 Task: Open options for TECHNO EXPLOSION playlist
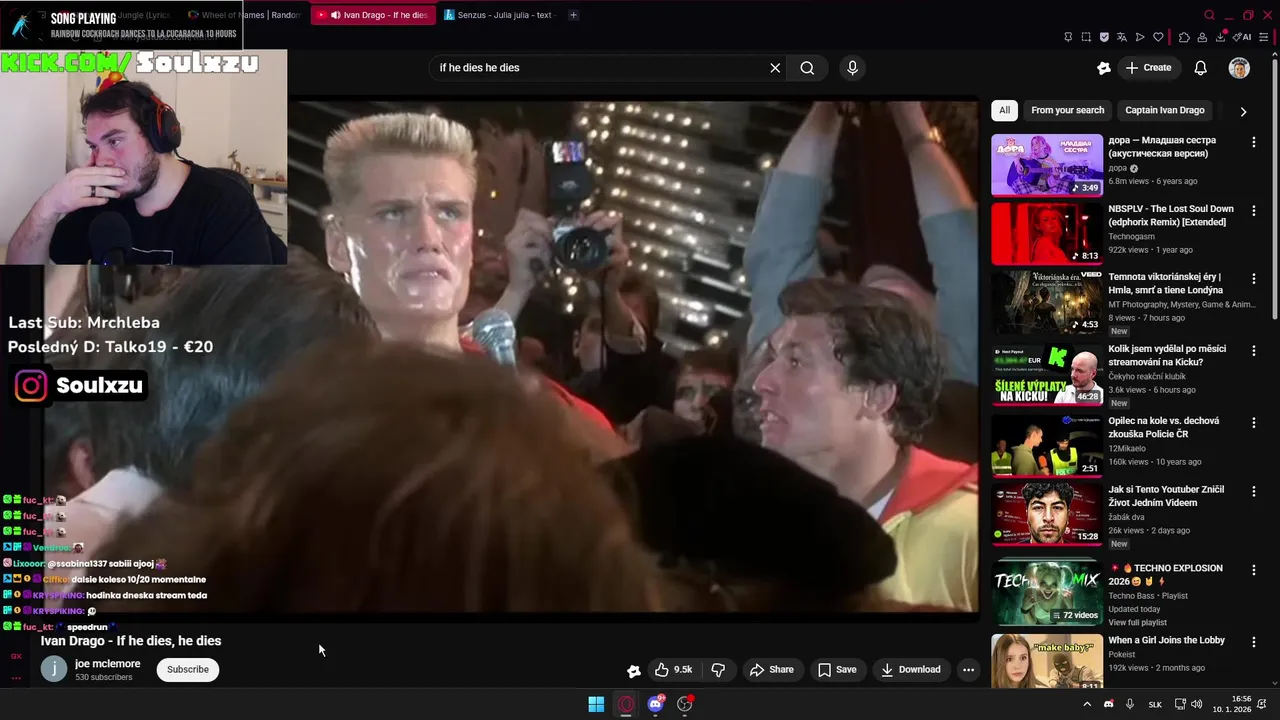tap(1253, 569)
